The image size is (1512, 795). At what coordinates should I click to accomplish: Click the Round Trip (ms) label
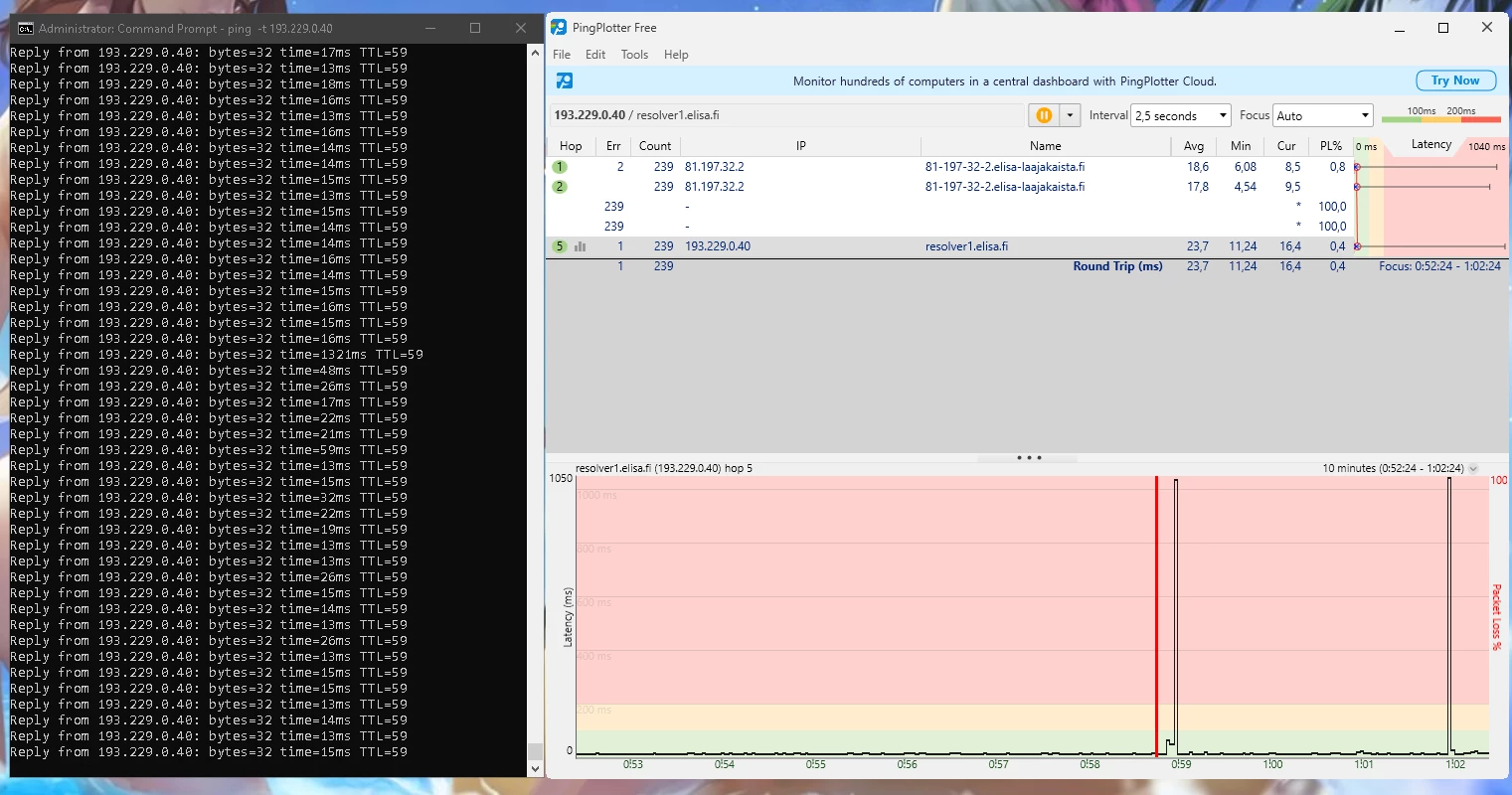1117,266
